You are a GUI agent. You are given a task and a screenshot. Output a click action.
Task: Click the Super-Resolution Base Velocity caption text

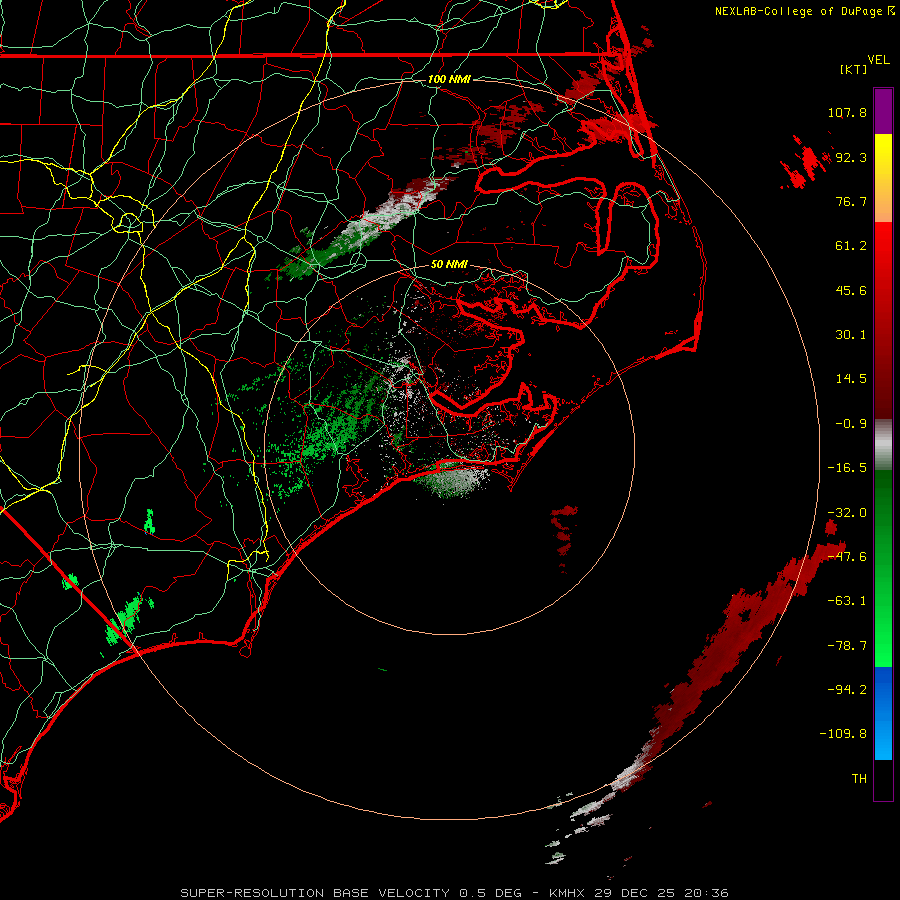click(x=454, y=893)
